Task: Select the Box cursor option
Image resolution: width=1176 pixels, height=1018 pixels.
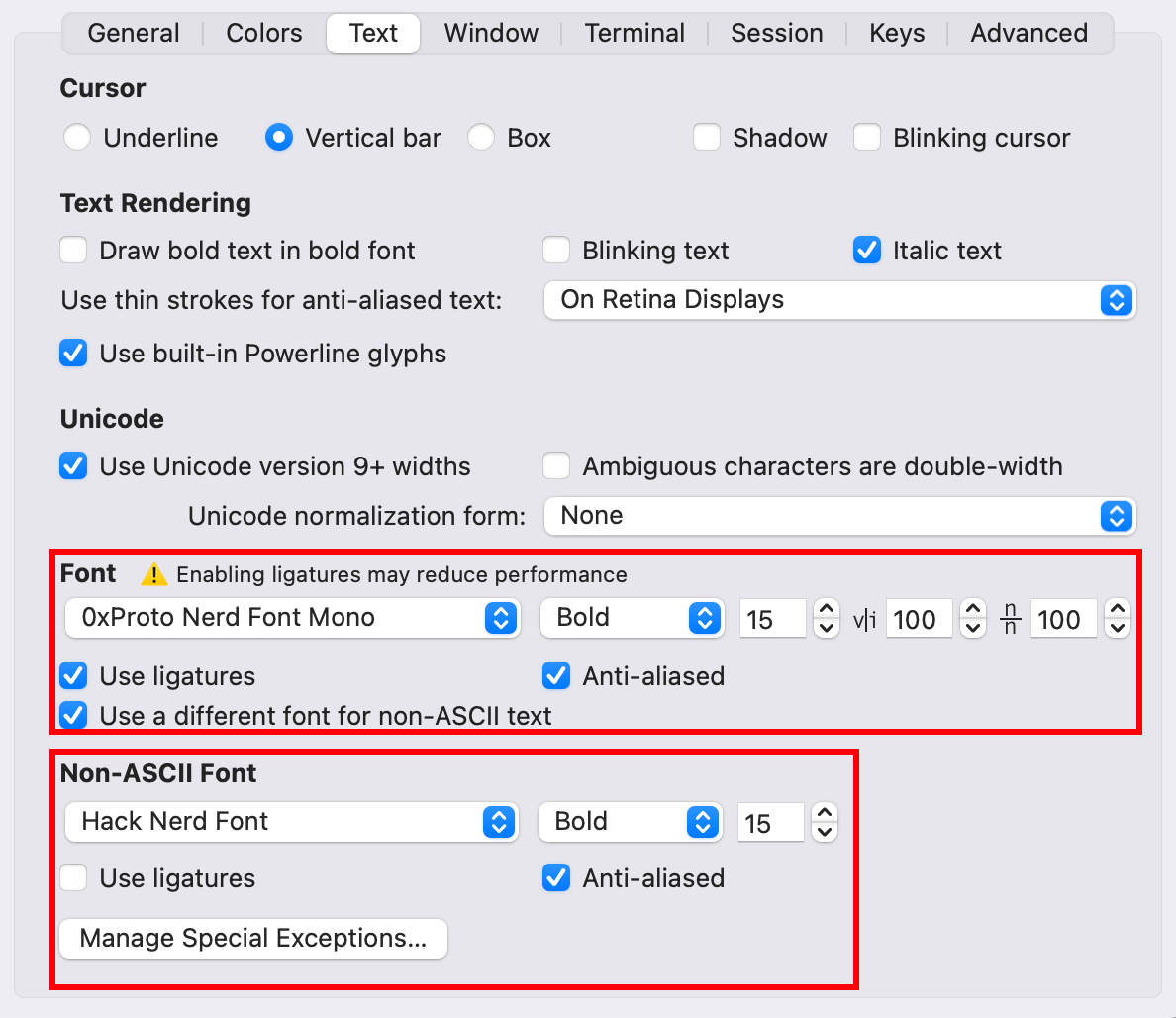Action: tap(481, 138)
